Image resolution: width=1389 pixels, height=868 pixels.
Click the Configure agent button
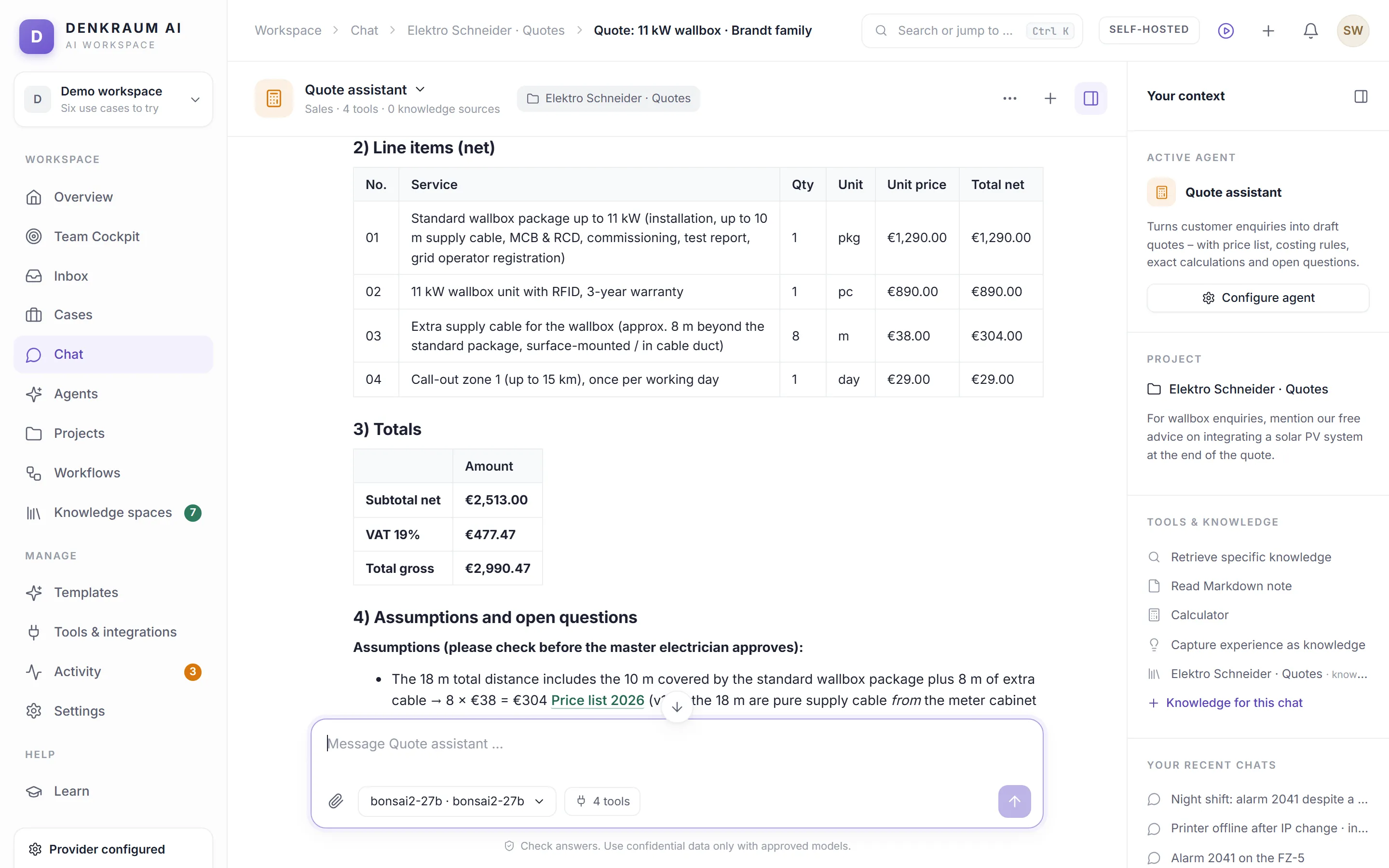point(1257,298)
